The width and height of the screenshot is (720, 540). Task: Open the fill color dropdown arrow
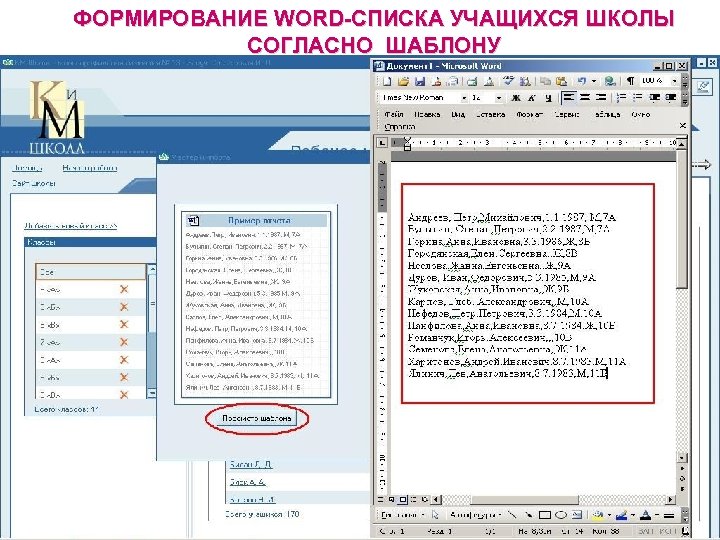(x=609, y=515)
